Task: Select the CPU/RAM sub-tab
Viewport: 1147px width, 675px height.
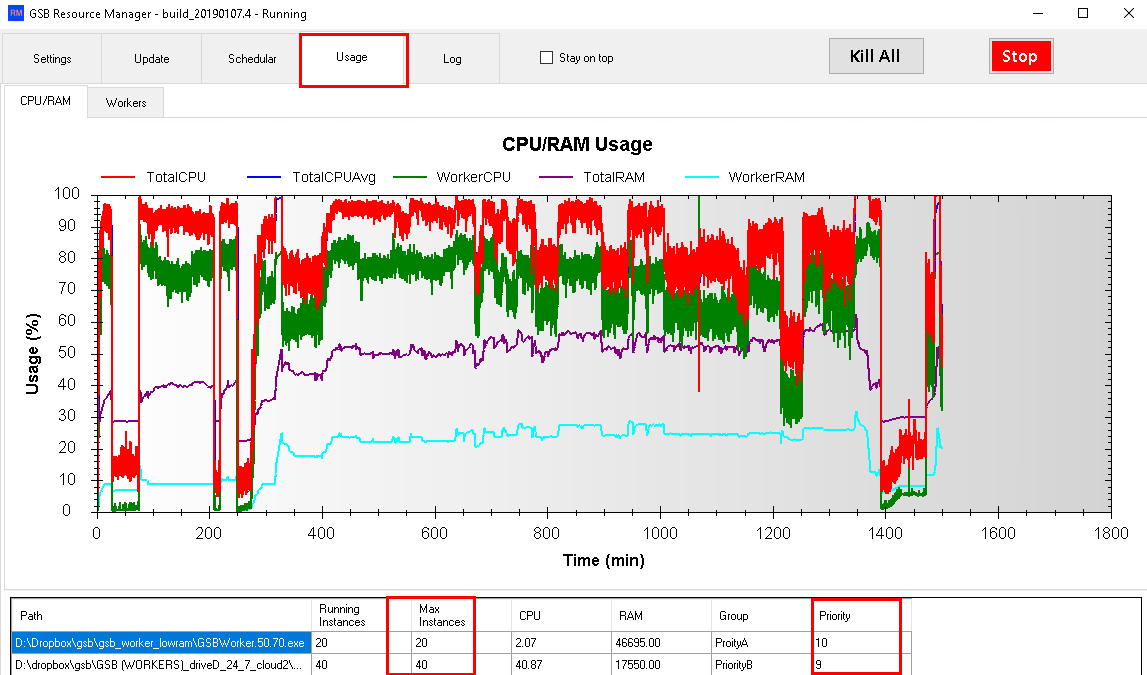Action: (x=46, y=102)
